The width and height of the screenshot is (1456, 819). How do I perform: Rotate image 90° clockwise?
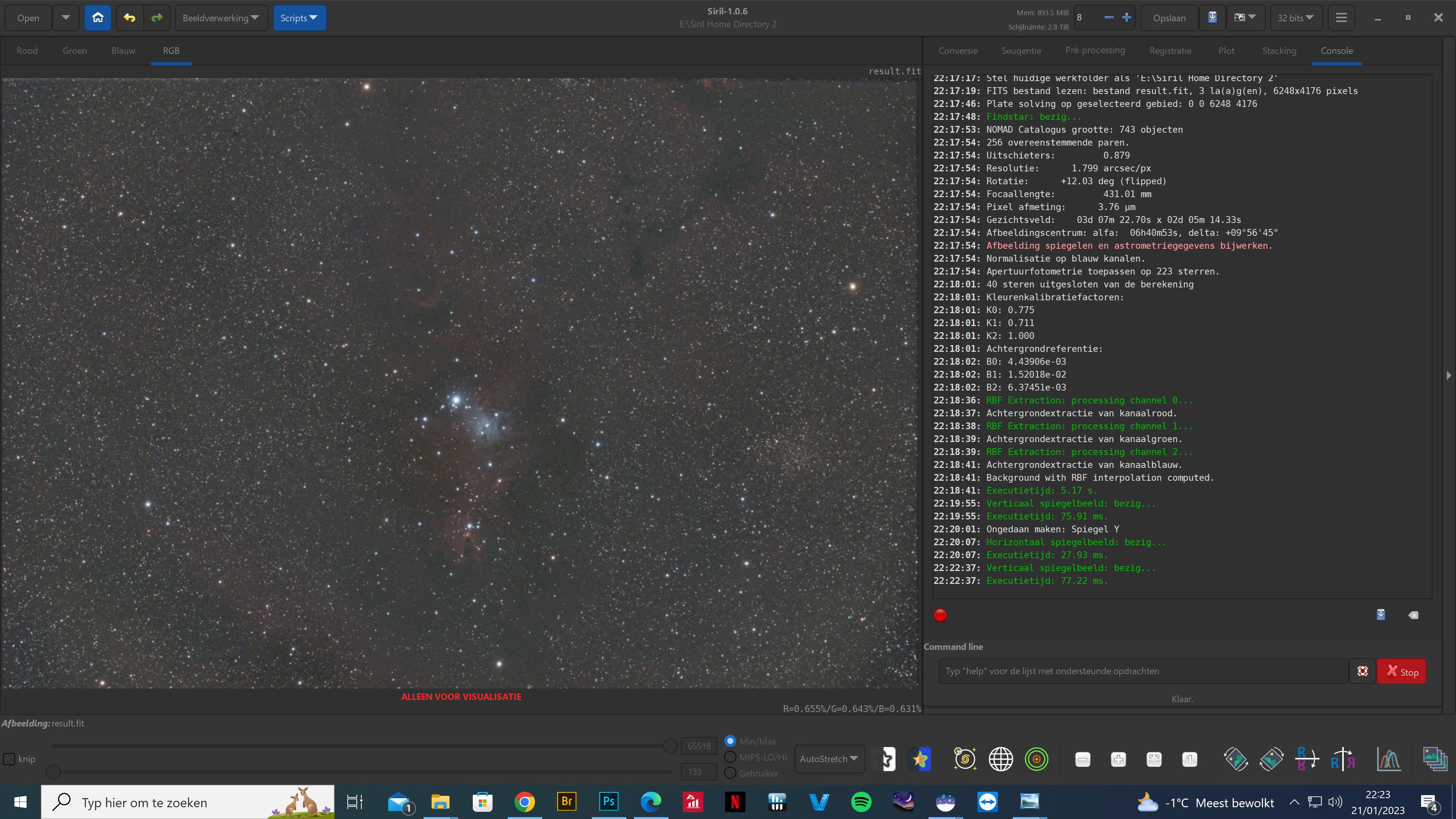coord(1272,759)
